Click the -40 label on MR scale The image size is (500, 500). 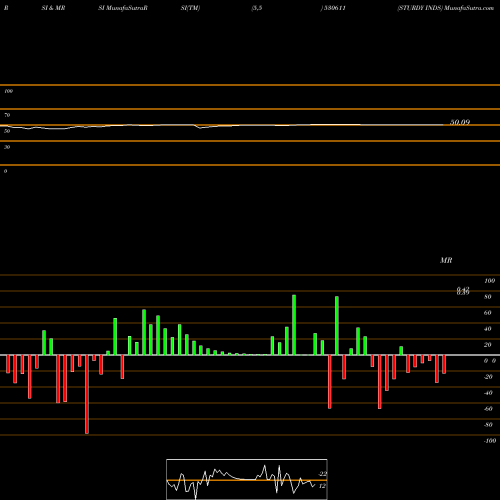pos(488,393)
